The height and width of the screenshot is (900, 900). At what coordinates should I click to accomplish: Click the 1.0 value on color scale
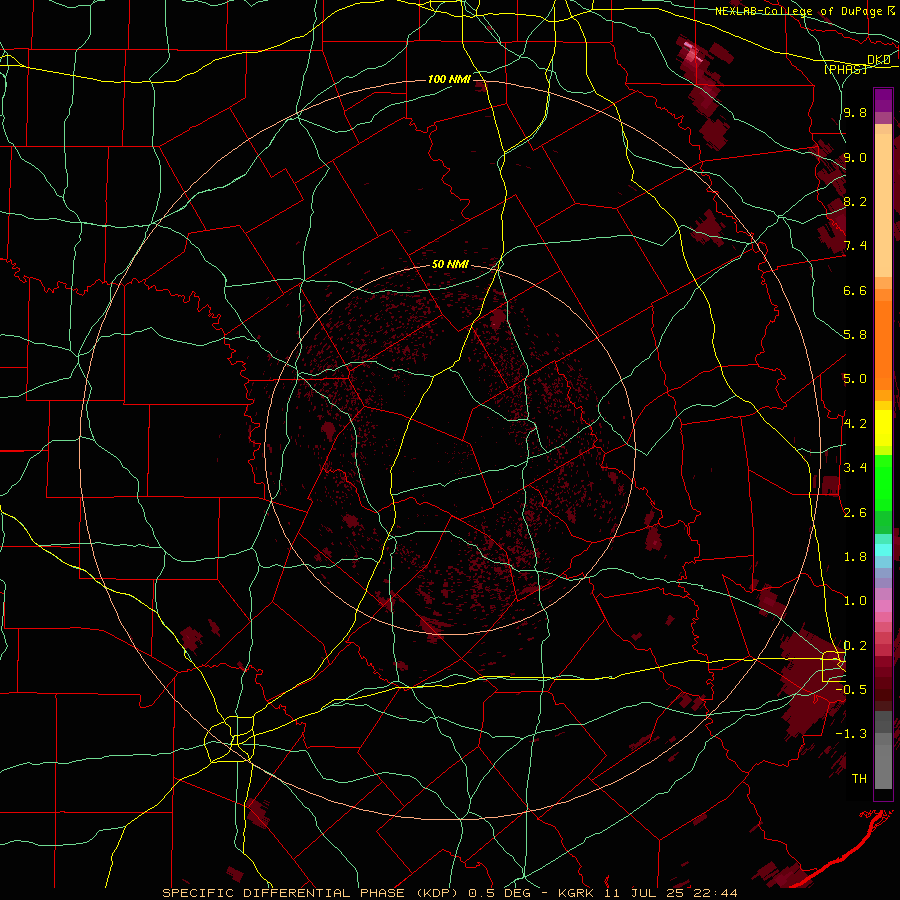tap(855, 601)
